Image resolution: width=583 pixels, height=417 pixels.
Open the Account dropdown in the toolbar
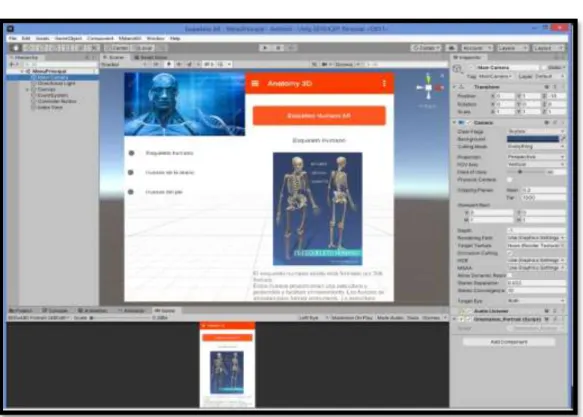click(x=477, y=48)
